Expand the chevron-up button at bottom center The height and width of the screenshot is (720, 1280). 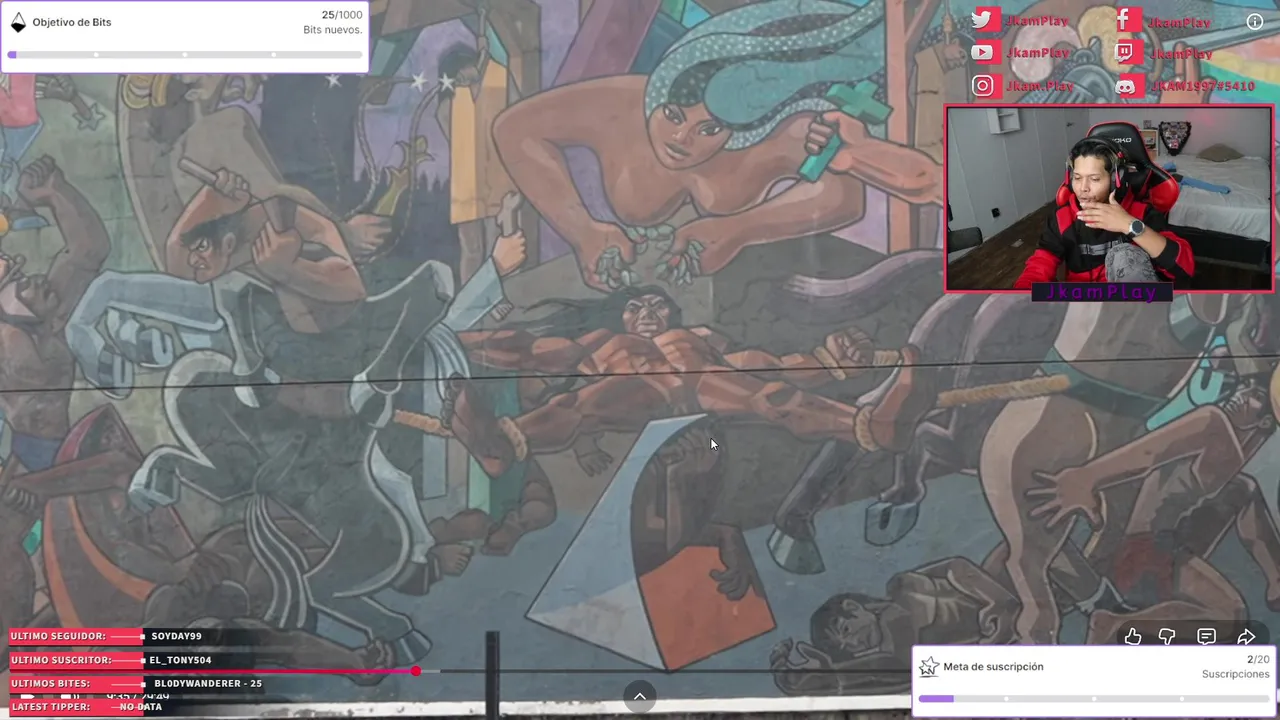pyautogui.click(x=639, y=697)
